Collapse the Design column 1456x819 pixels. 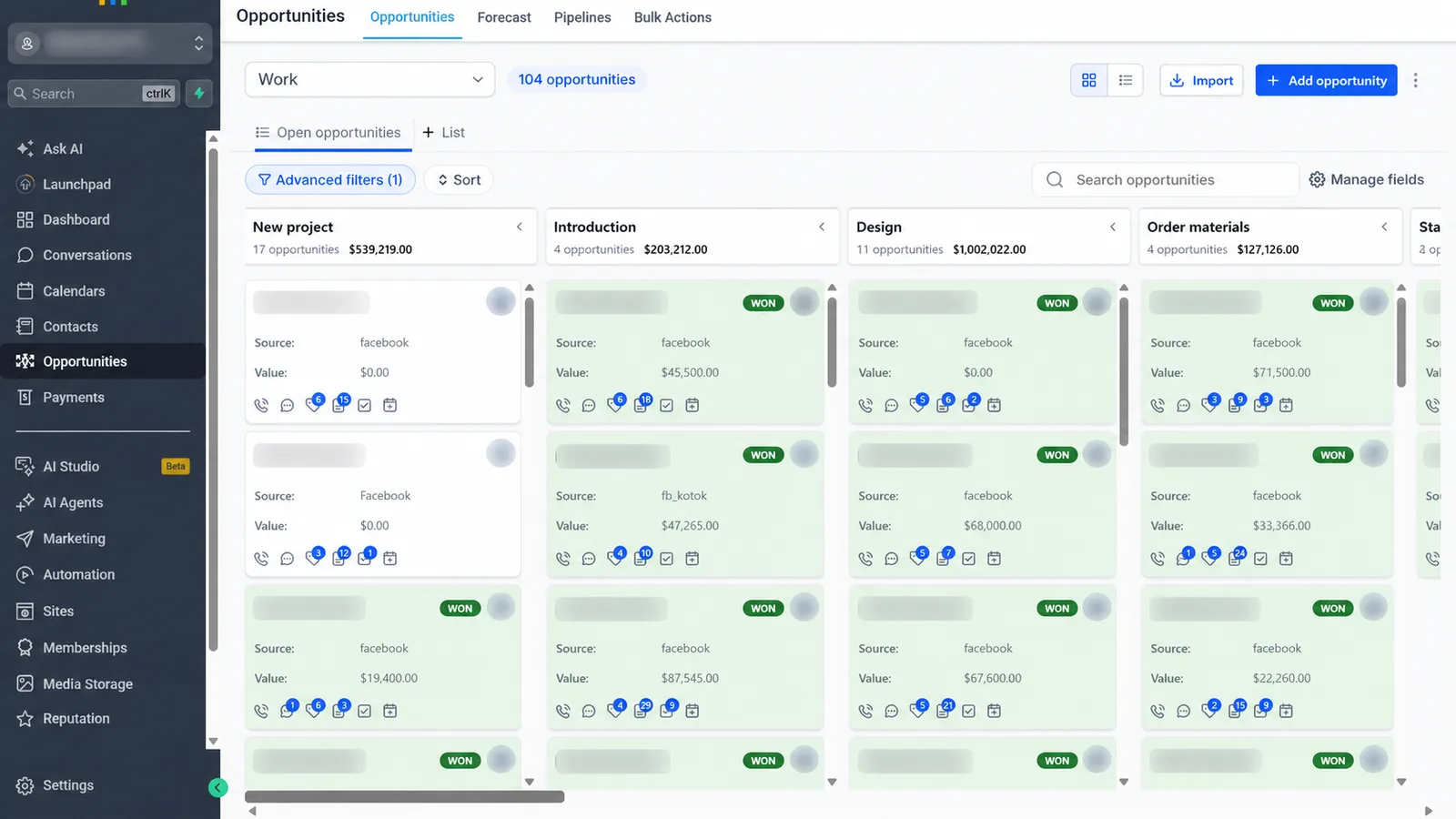[1113, 227]
